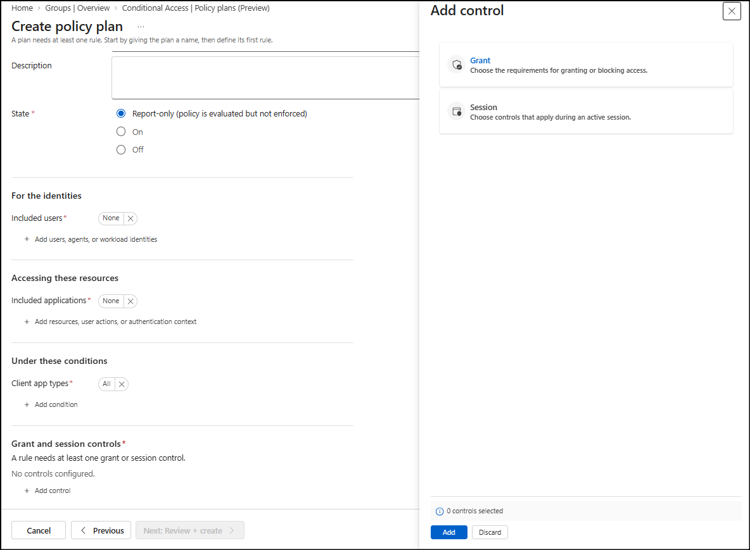Click the Add control link
Screen dimensions: 750x550
[x=53, y=491]
